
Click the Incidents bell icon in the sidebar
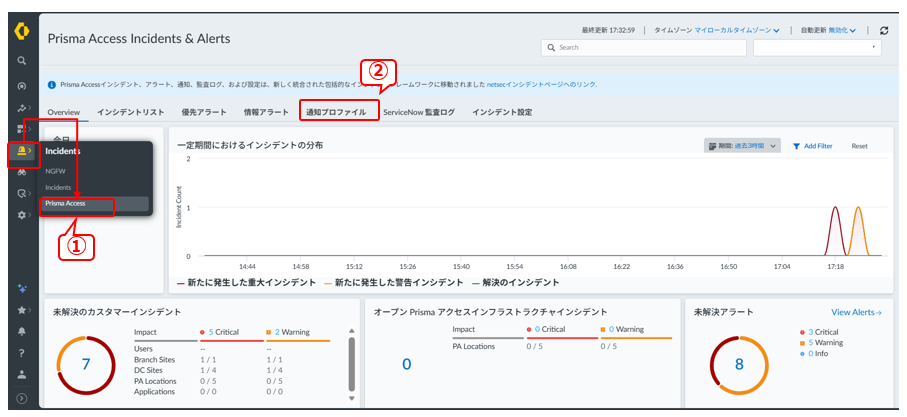21,150
